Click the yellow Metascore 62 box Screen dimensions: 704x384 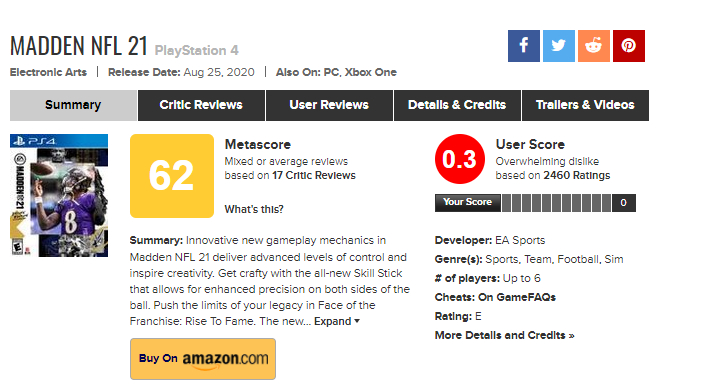(x=172, y=176)
